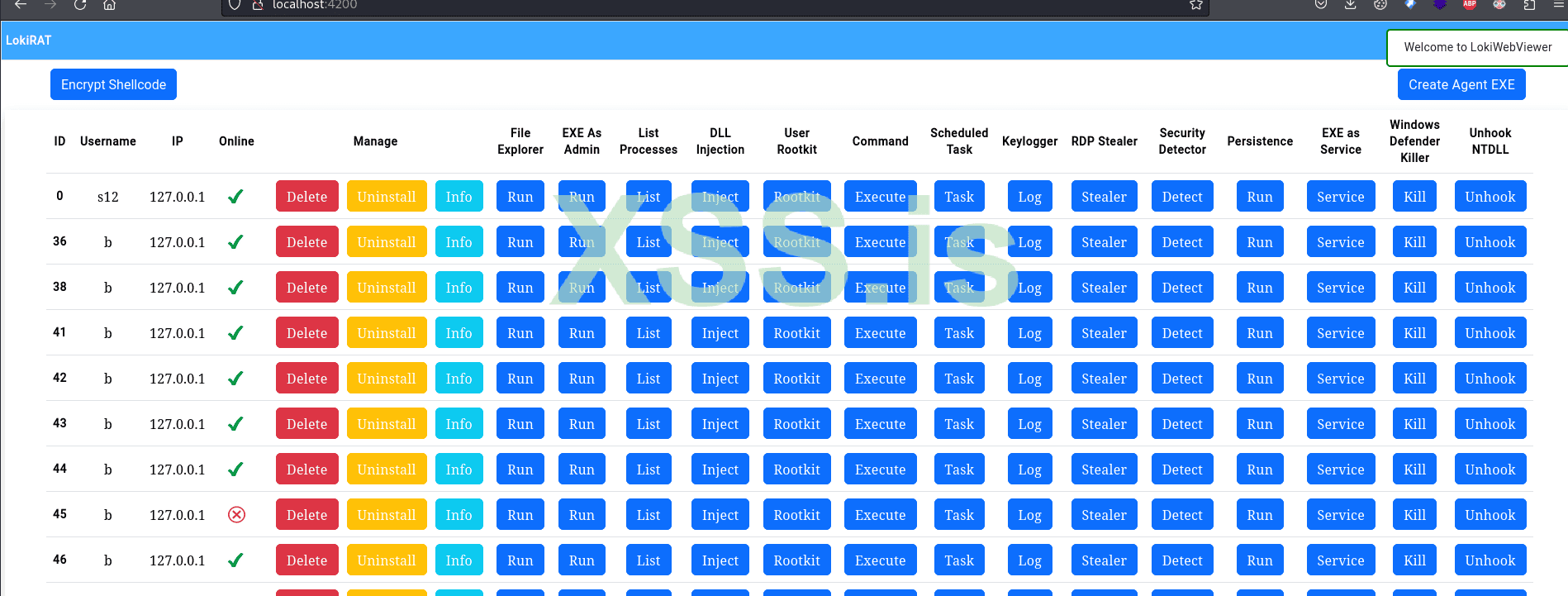Click the Service button in row 43
This screenshot has height=596, width=1568.
pyautogui.click(x=1341, y=424)
